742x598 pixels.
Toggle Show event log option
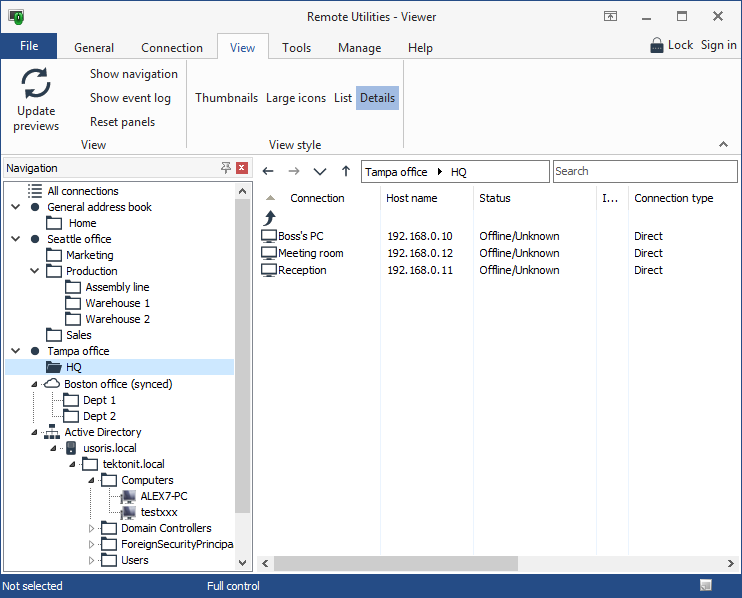(x=130, y=98)
